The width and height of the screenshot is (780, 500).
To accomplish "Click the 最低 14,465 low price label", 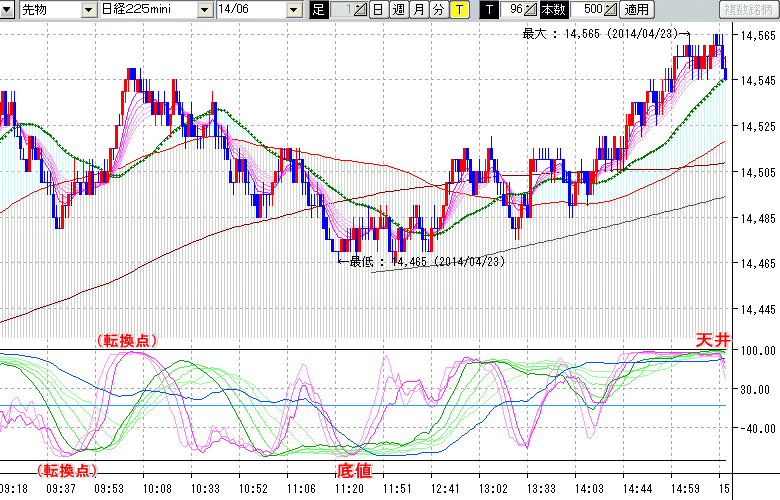I will [427, 261].
